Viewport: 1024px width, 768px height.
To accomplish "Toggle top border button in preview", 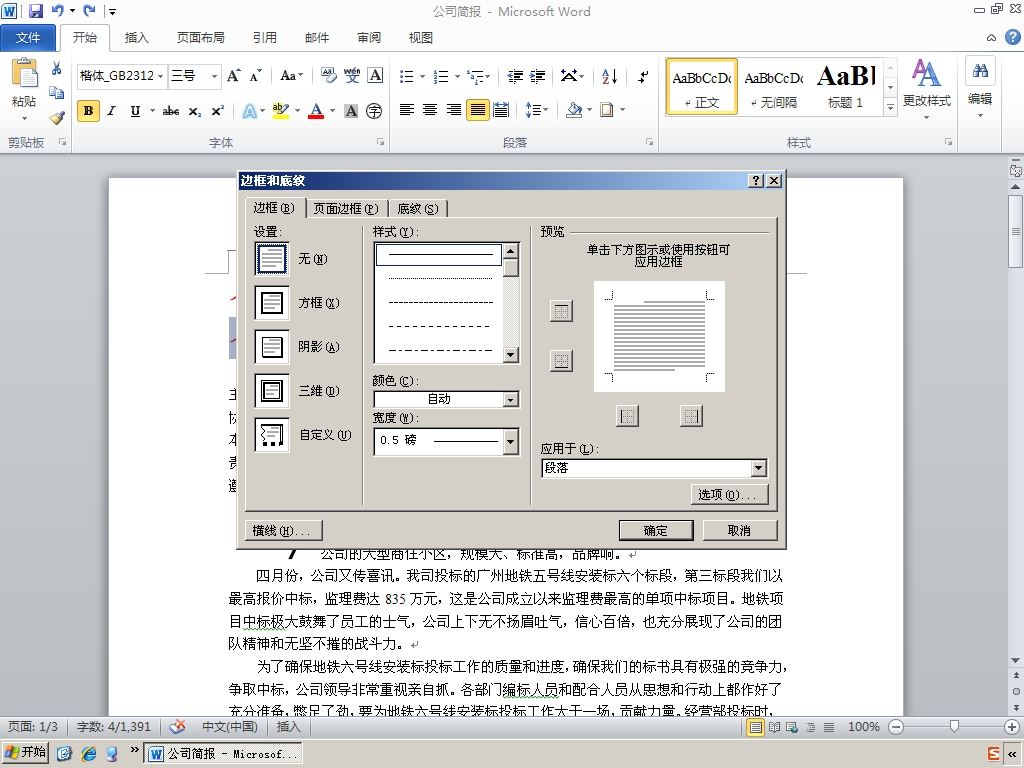I will tap(561, 312).
